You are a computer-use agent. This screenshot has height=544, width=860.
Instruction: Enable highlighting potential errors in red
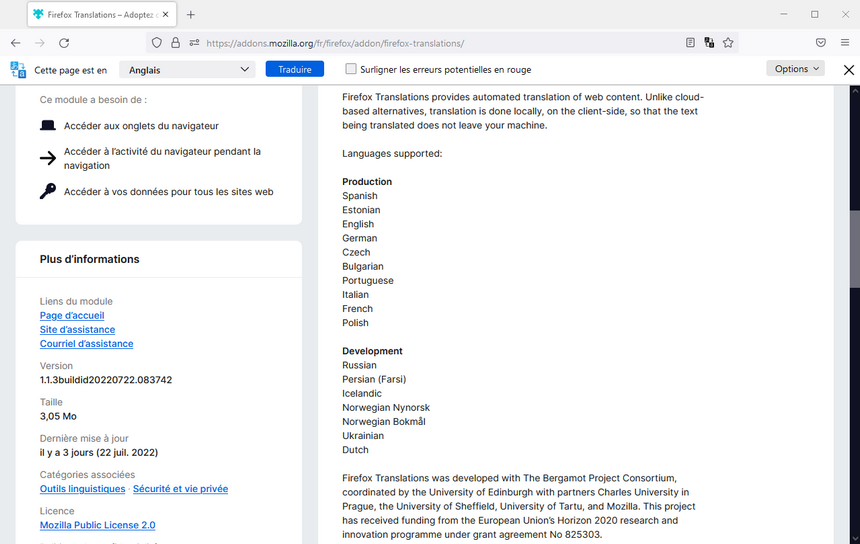(350, 69)
